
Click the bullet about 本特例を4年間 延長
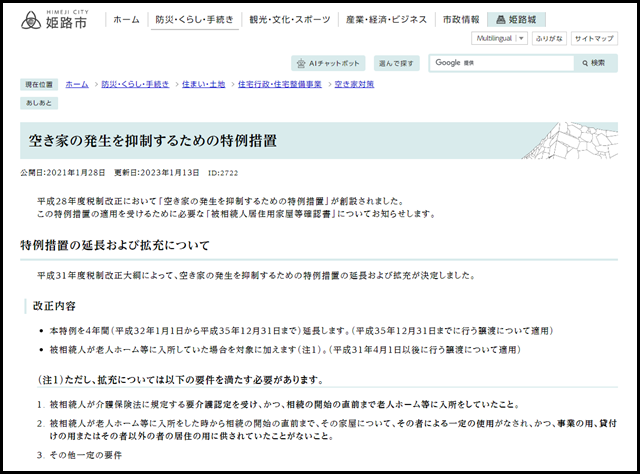point(301,331)
